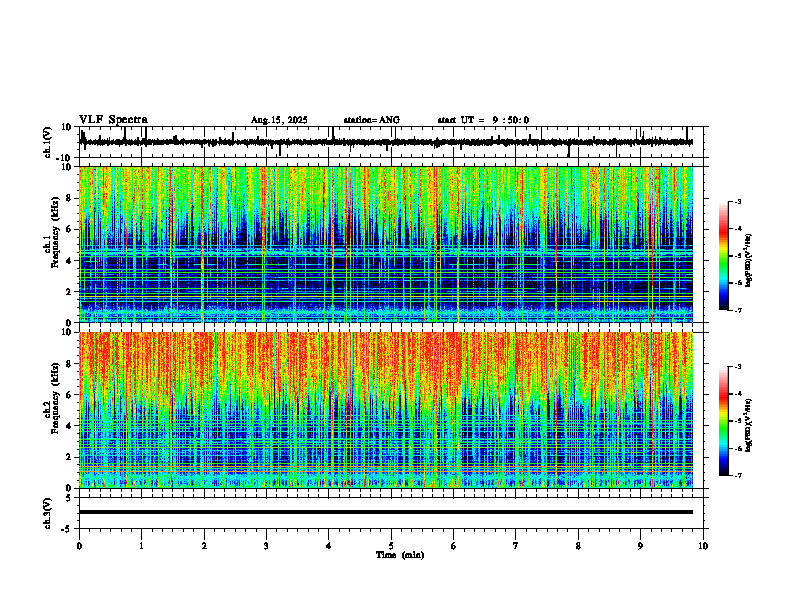Click the date 'Aug.15, 2025' label
The image size is (792, 612).
pyautogui.click(x=279, y=120)
